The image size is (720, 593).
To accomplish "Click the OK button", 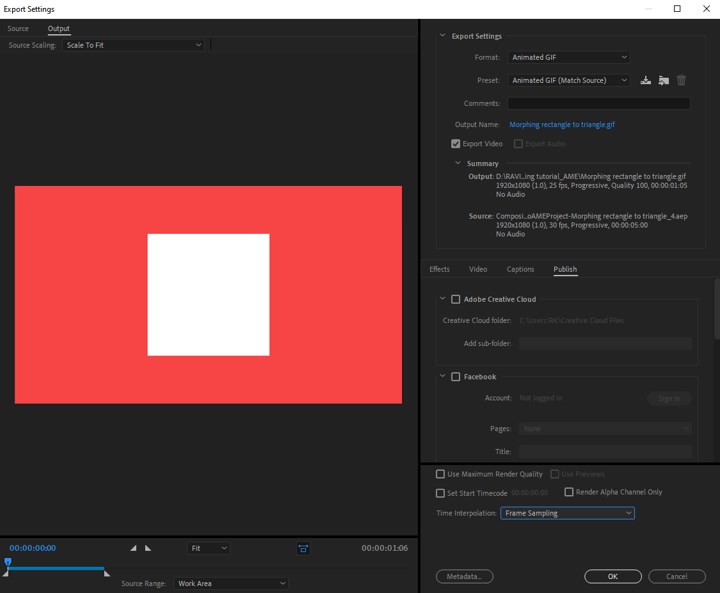I will pyautogui.click(x=613, y=576).
